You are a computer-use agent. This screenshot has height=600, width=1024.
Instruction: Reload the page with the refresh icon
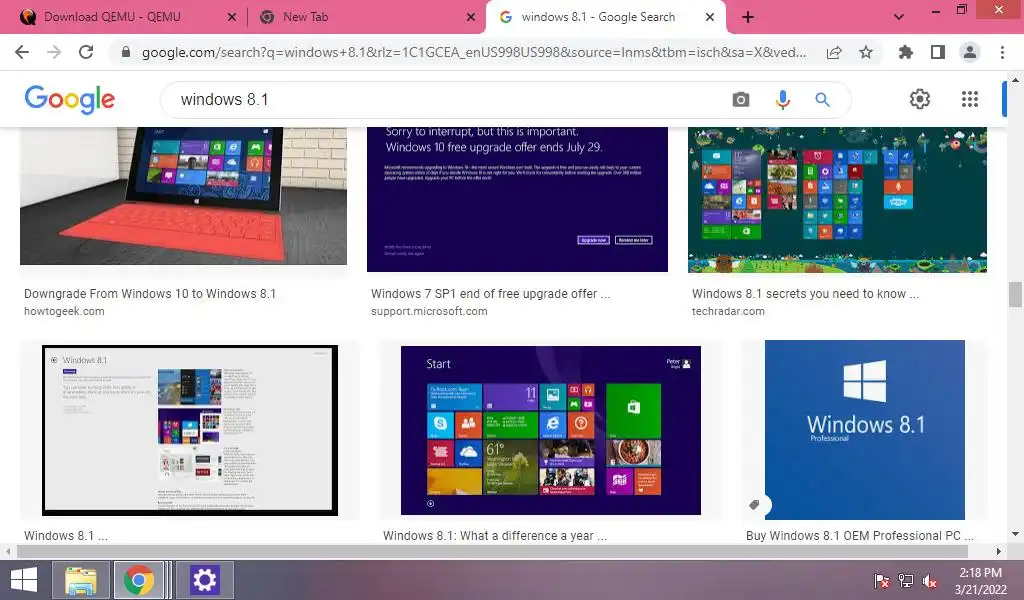tap(86, 52)
